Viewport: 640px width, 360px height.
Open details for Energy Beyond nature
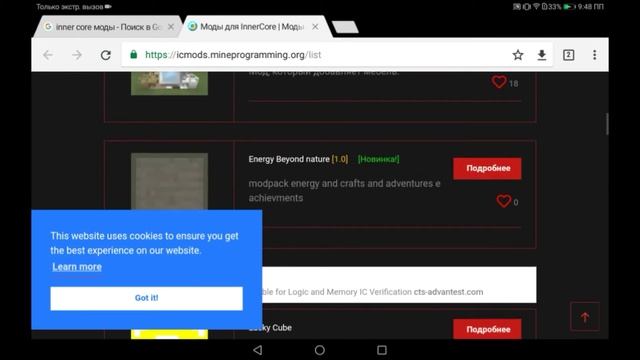tap(487, 168)
